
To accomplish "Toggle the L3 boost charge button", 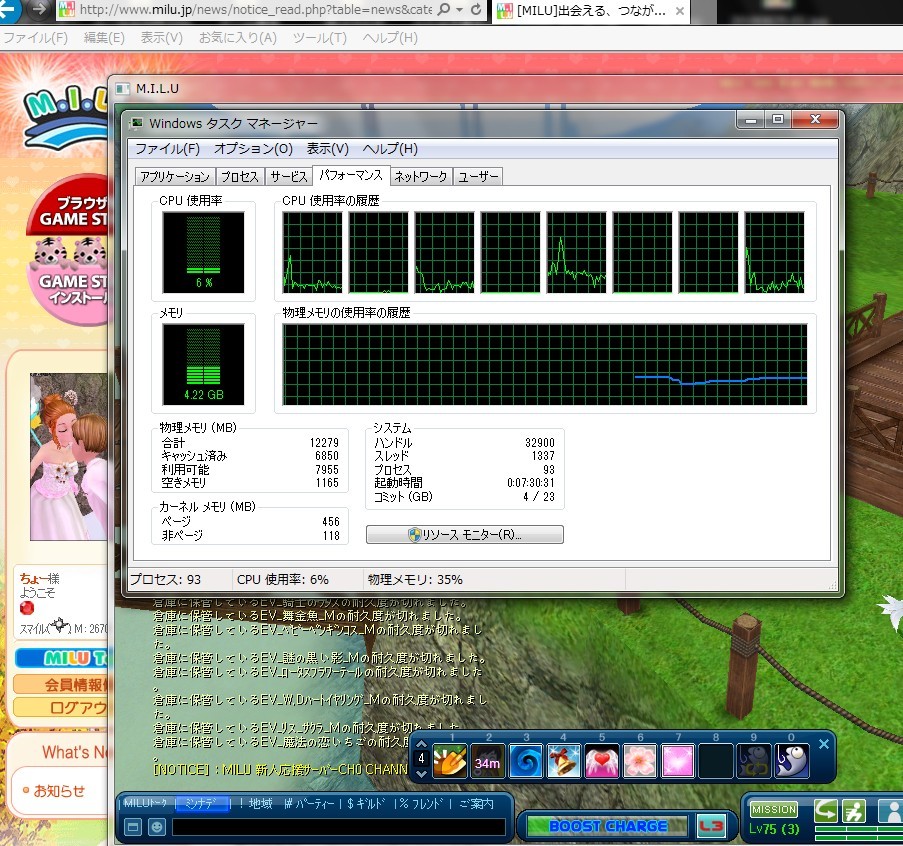I will pos(711,825).
